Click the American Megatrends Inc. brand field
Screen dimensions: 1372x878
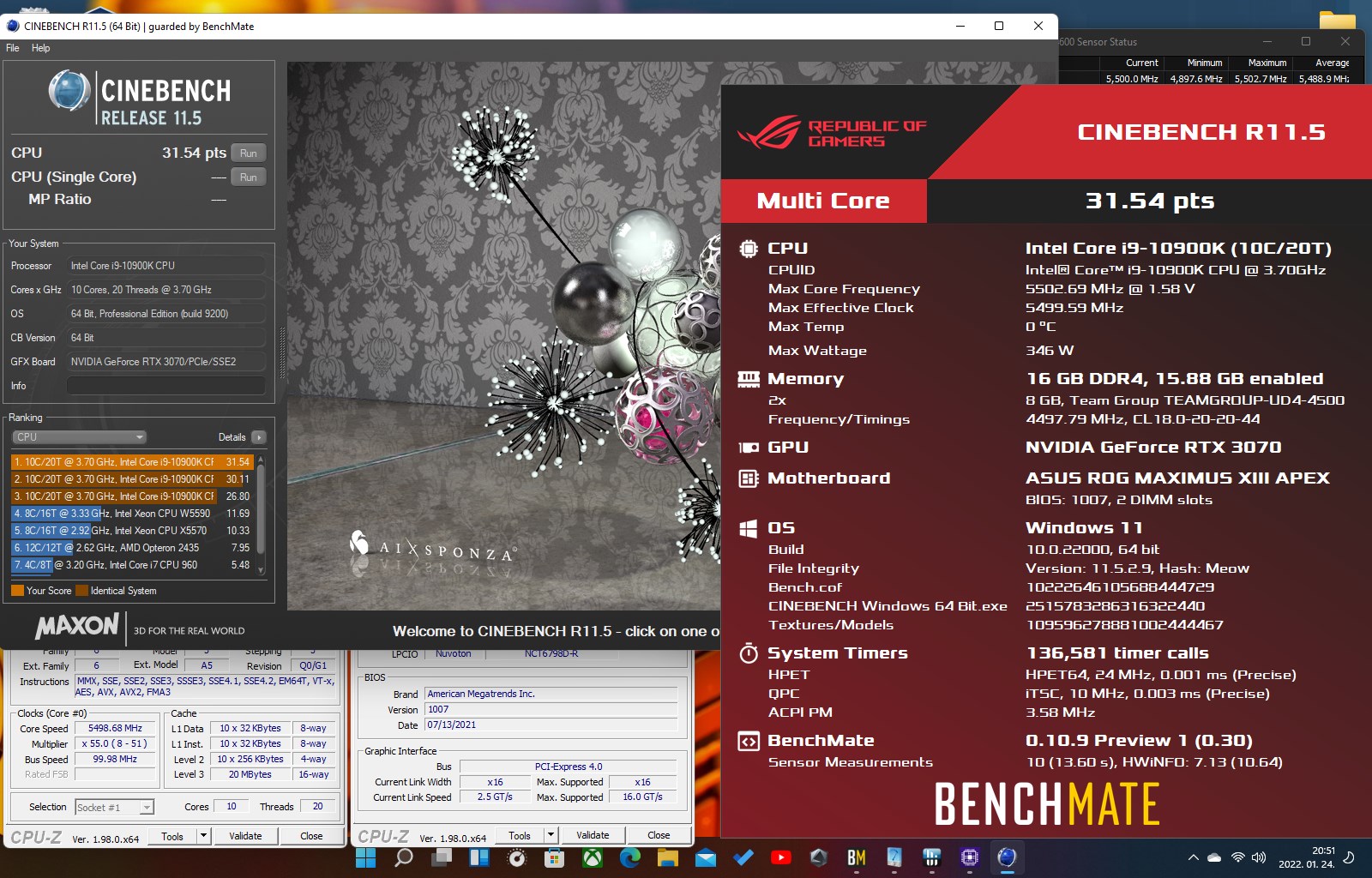(x=551, y=694)
